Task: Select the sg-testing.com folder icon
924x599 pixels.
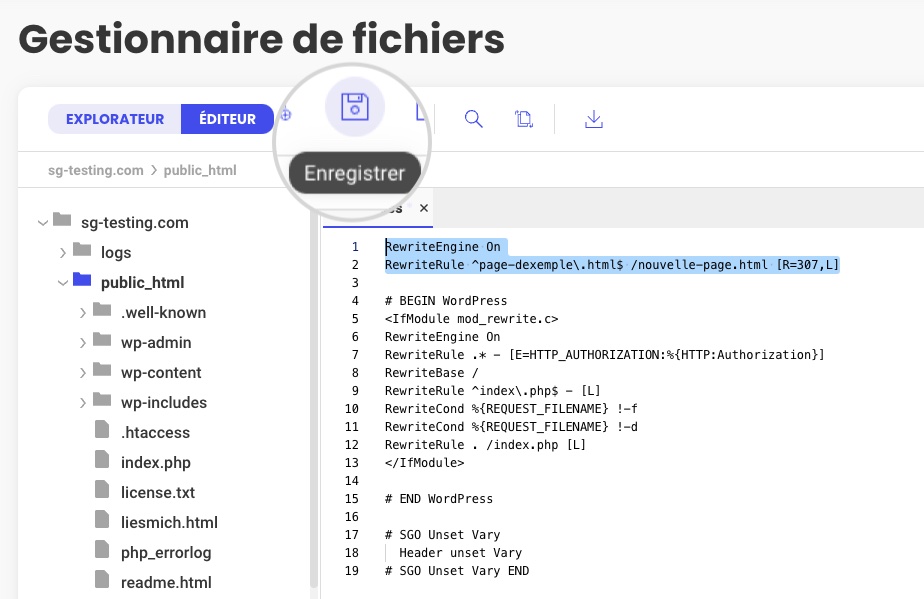Action: pyautogui.click(x=62, y=220)
